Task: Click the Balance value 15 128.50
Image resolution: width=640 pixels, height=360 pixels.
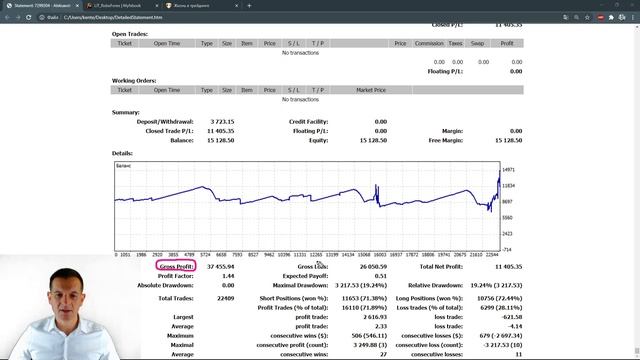Action: point(220,140)
